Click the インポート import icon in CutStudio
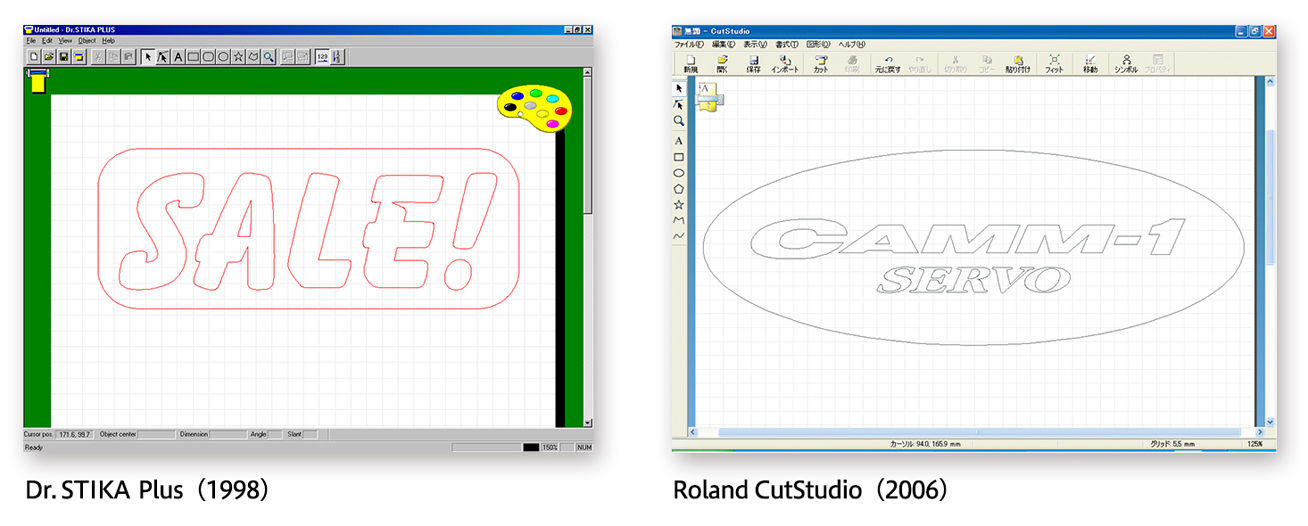The height and width of the screenshot is (526, 1308). [x=785, y=64]
